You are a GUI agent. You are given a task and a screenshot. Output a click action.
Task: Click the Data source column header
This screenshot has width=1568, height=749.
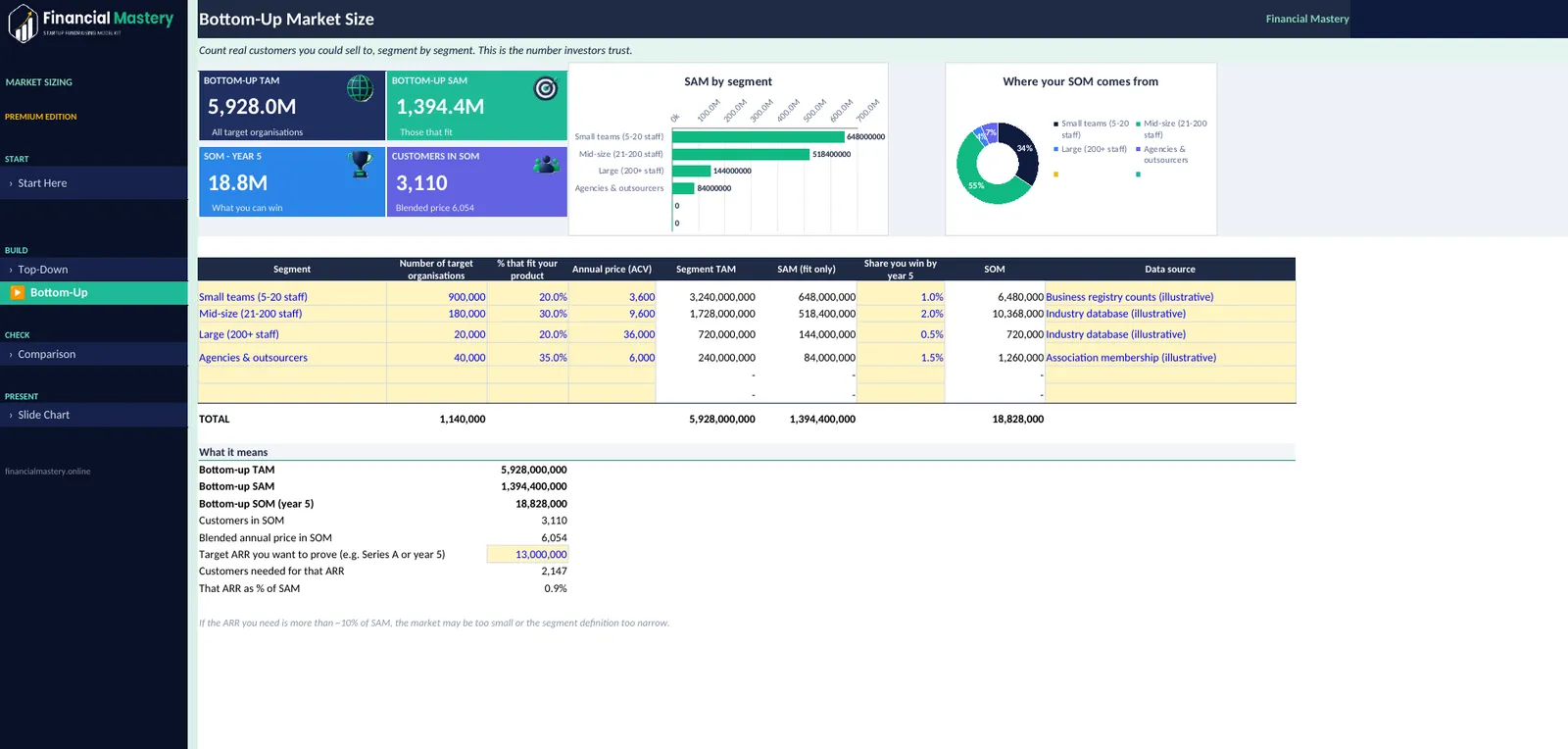[1170, 269]
